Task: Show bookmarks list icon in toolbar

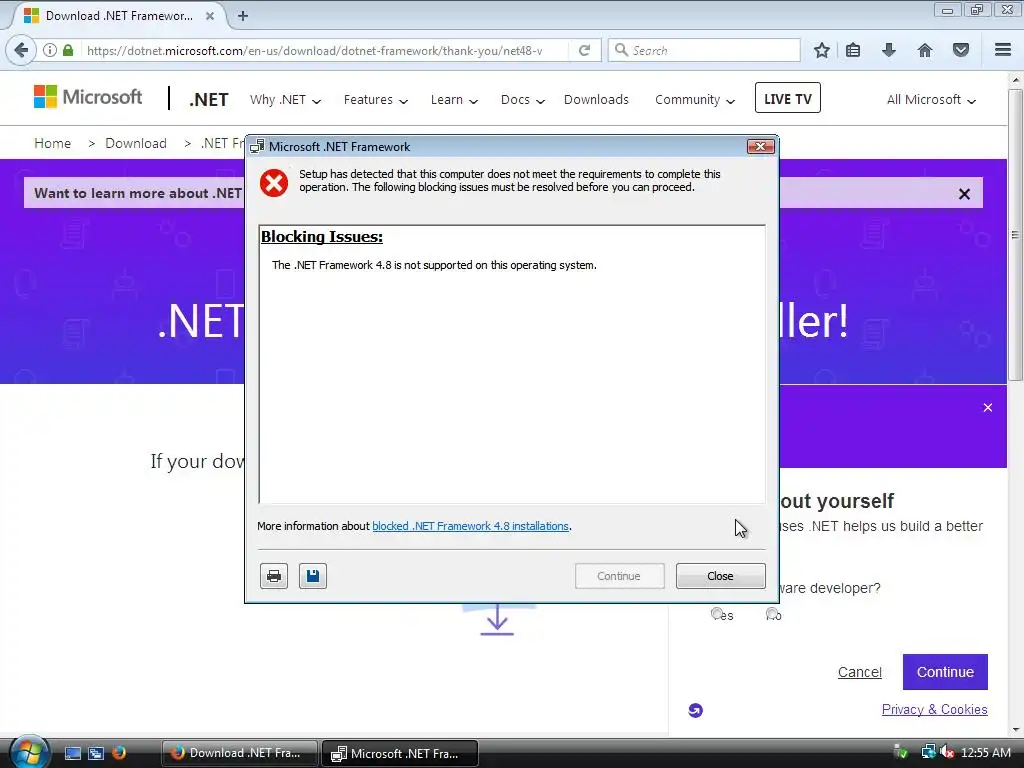Action: point(853,50)
